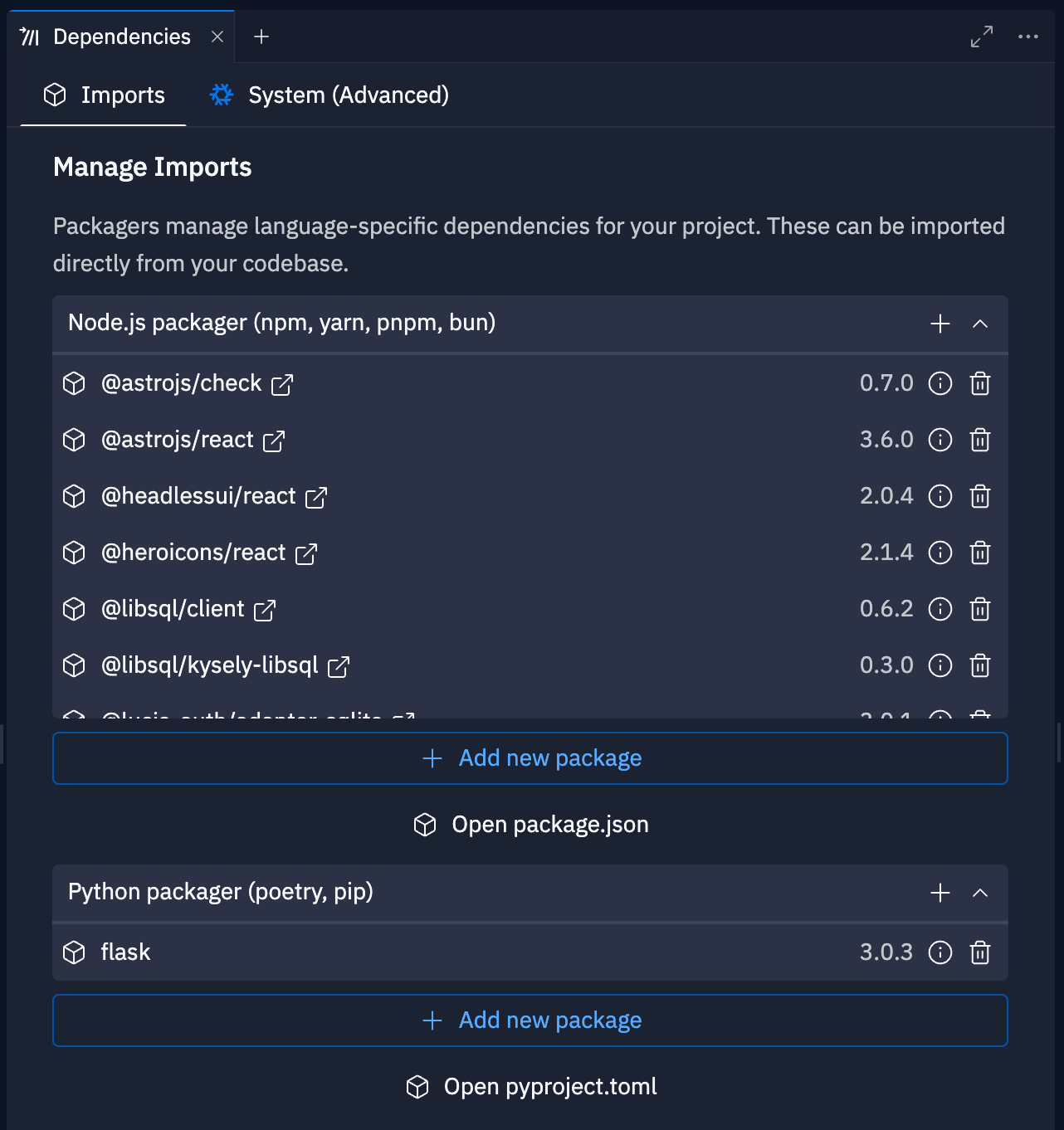View info for @libsql/client
Screen dimensions: 1064x1130
pyautogui.click(x=940, y=609)
